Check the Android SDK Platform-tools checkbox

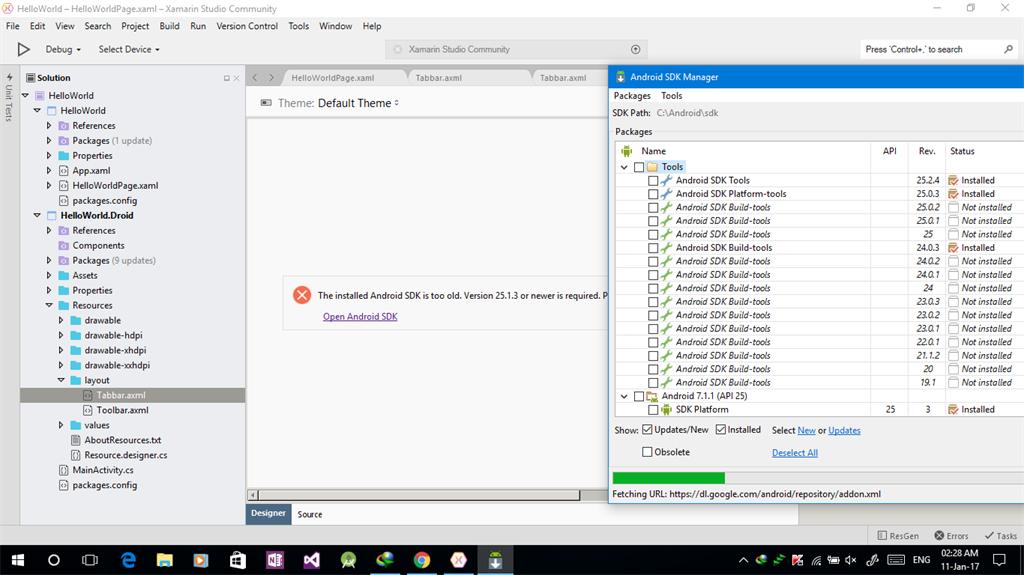[x=653, y=194]
